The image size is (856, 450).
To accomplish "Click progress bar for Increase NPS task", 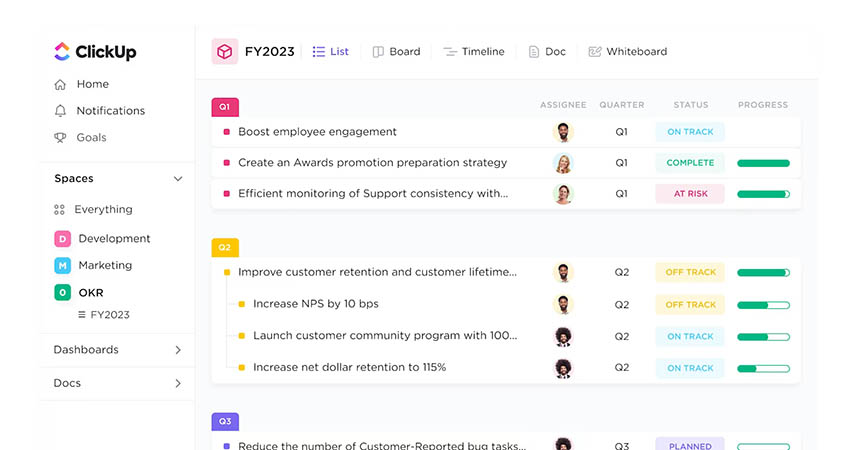I will [763, 305].
